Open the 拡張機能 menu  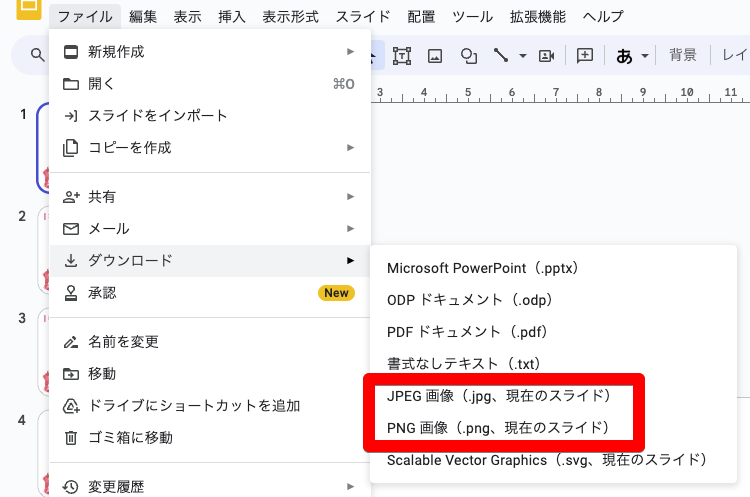click(x=537, y=17)
